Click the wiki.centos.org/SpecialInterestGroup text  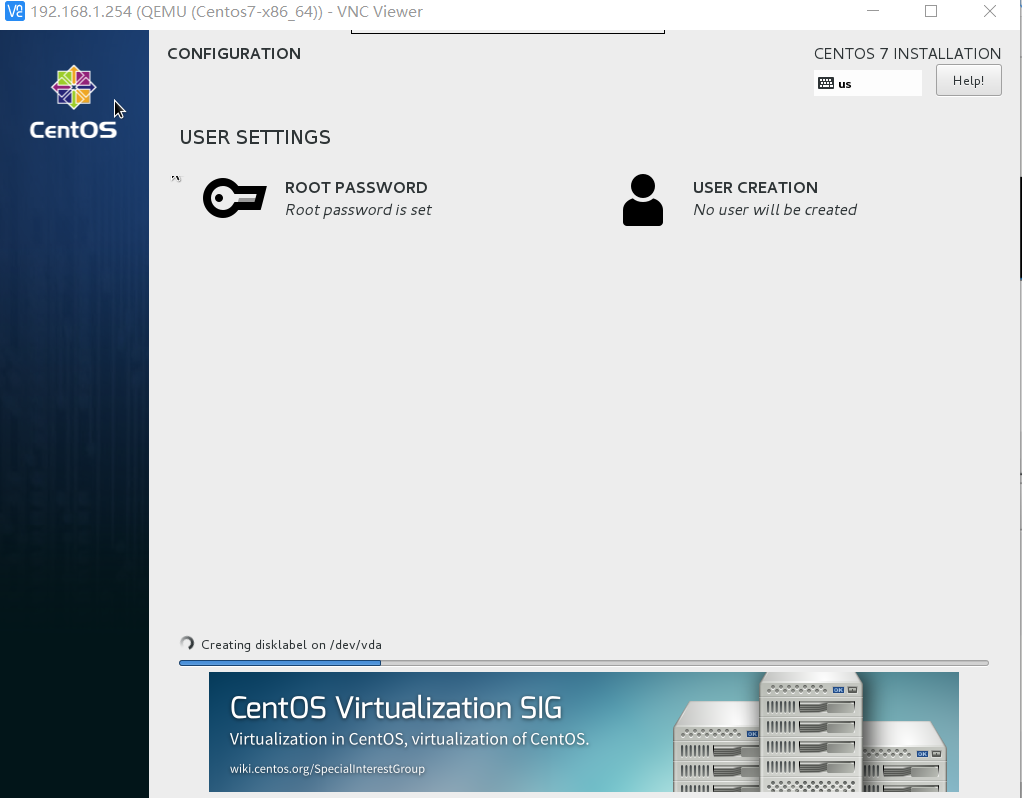(327, 769)
